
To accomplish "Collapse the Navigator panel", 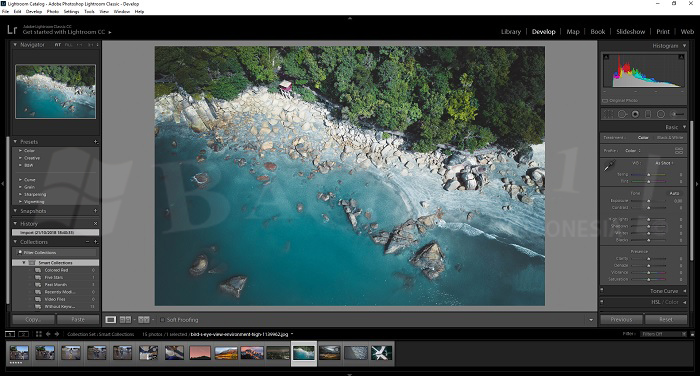I will 15,45.
